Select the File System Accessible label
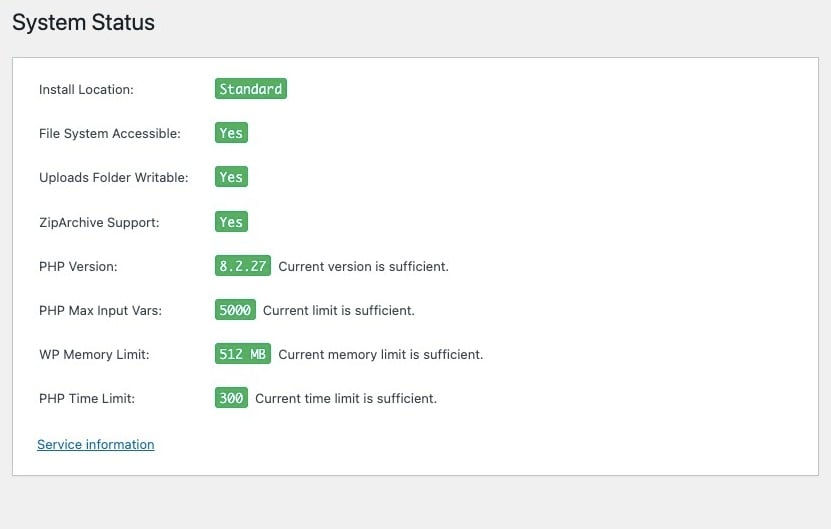 pos(110,133)
